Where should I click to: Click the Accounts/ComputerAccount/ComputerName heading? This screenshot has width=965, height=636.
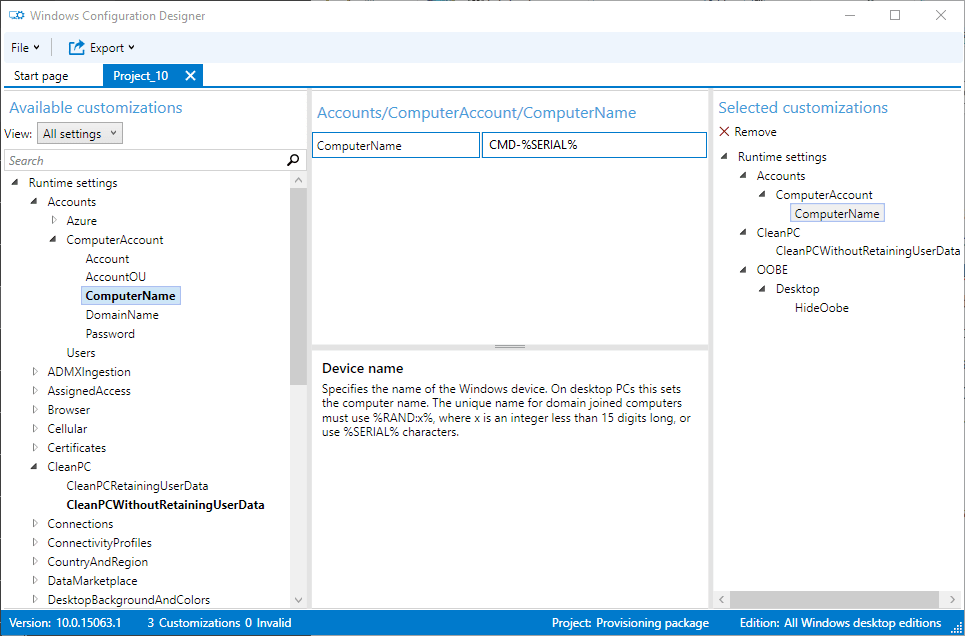click(x=476, y=113)
